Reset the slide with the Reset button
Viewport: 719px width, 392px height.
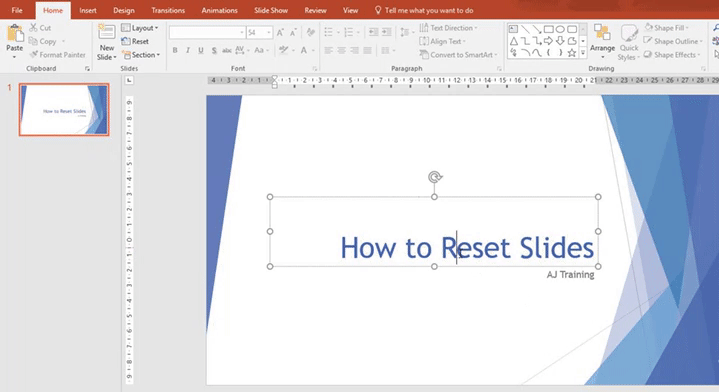click(135, 41)
